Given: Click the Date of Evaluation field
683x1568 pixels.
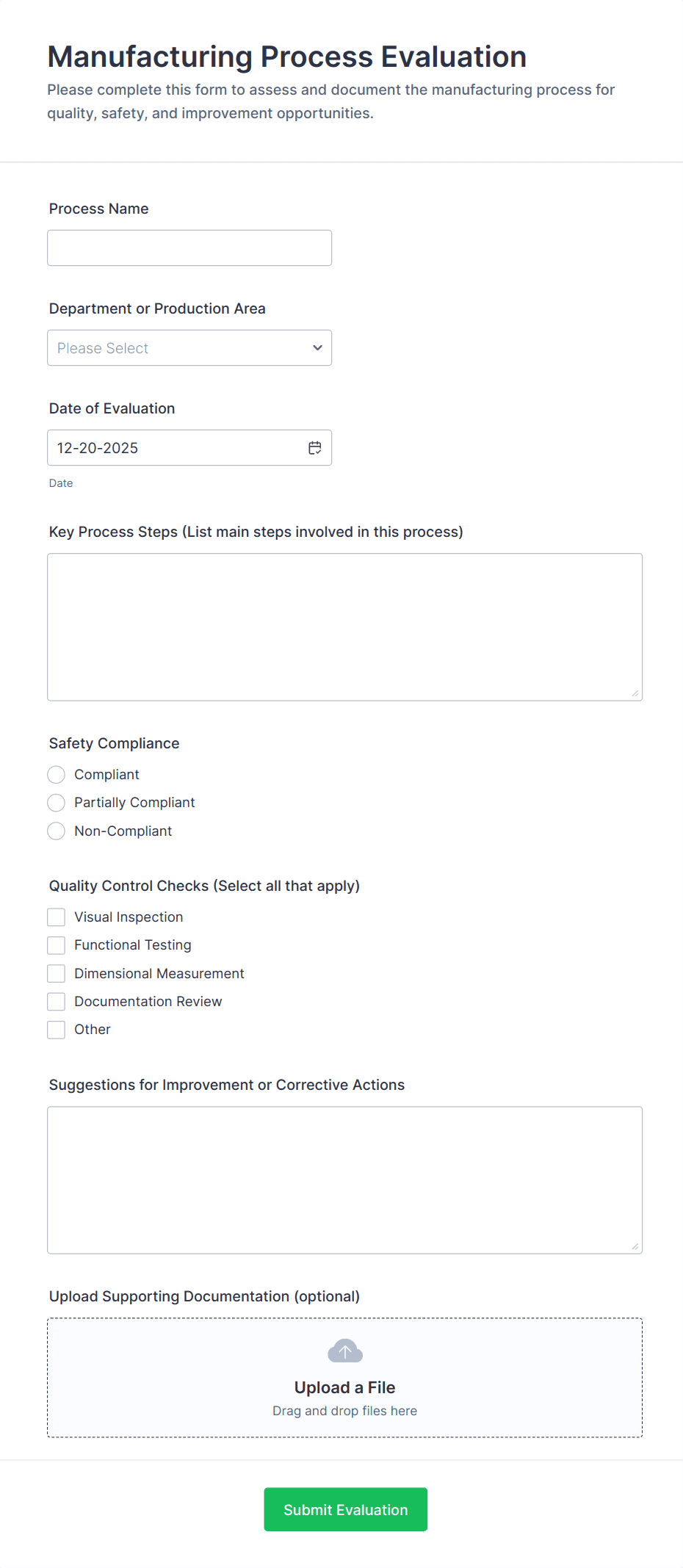Looking at the screenshot, I should pyautogui.click(x=176, y=447).
